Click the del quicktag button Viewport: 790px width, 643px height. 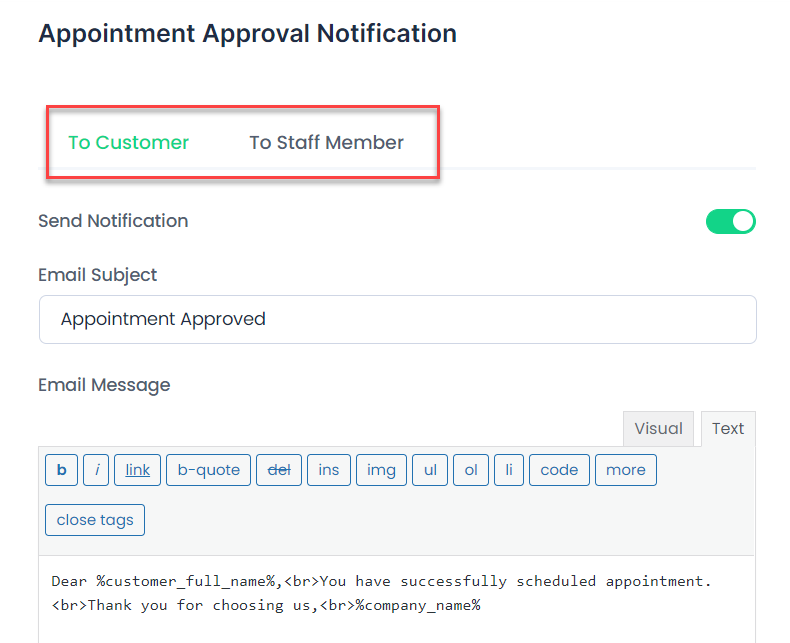tap(279, 470)
